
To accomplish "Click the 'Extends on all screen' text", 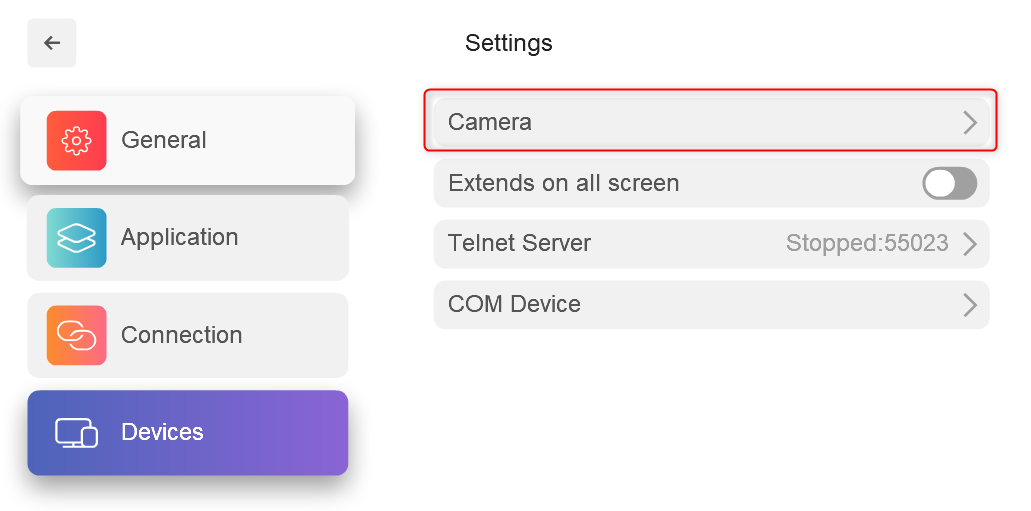I will click(x=563, y=183).
